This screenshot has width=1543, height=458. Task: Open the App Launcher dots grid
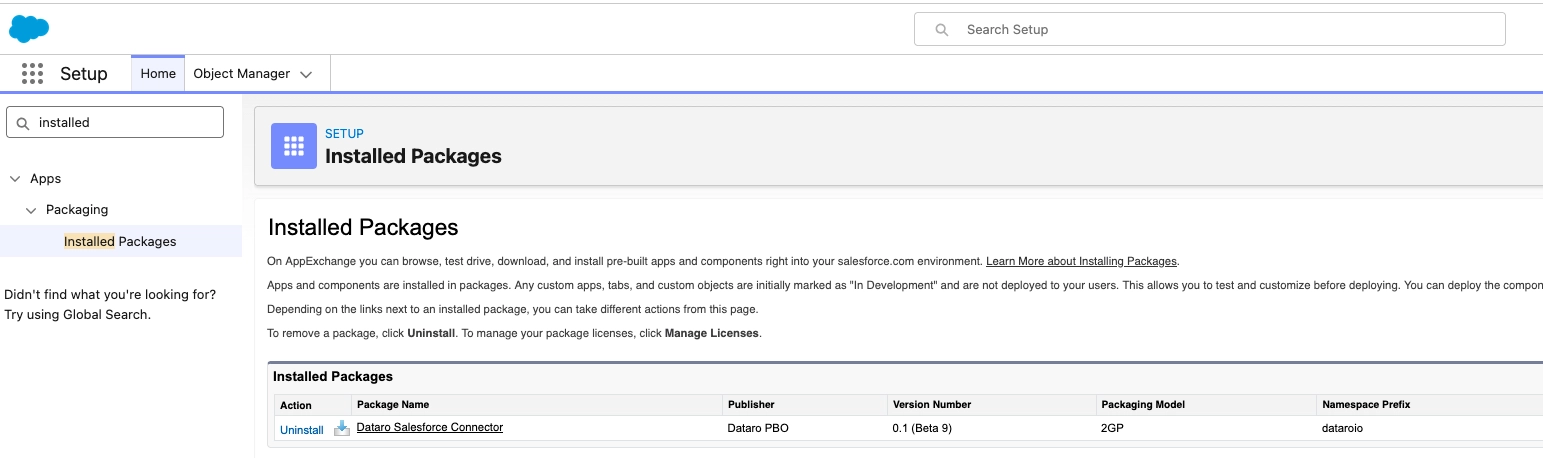click(x=32, y=73)
